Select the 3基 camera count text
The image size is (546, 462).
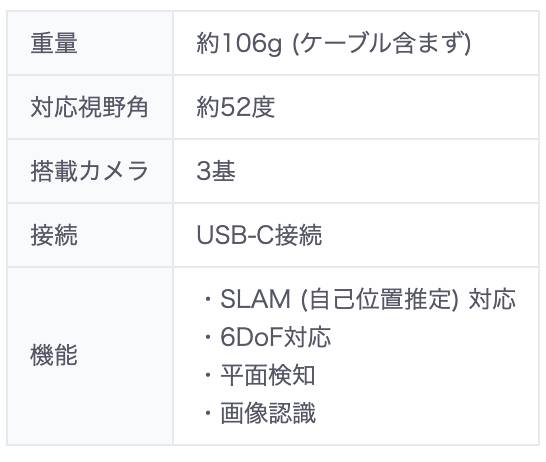[x=216, y=171]
